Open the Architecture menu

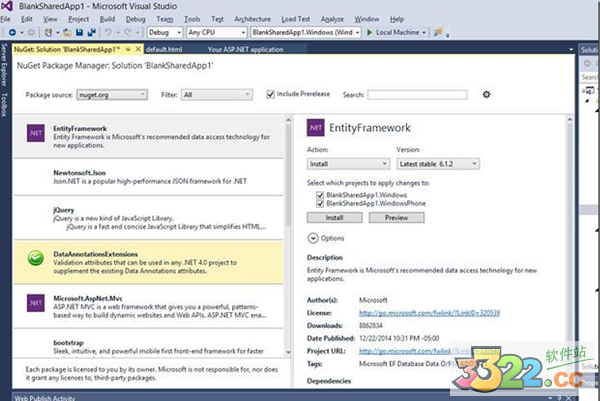(250, 18)
